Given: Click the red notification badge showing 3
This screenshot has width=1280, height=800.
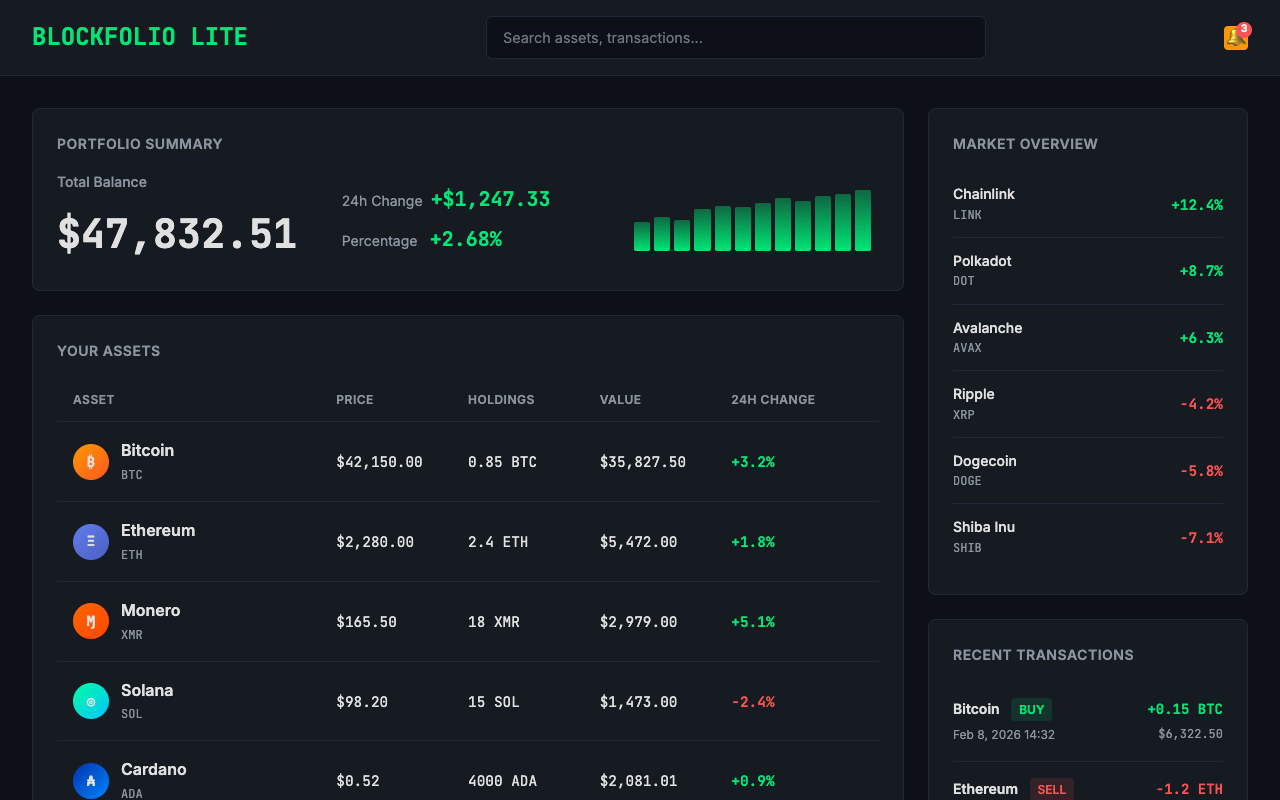Looking at the screenshot, I should tap(1243, 27).
